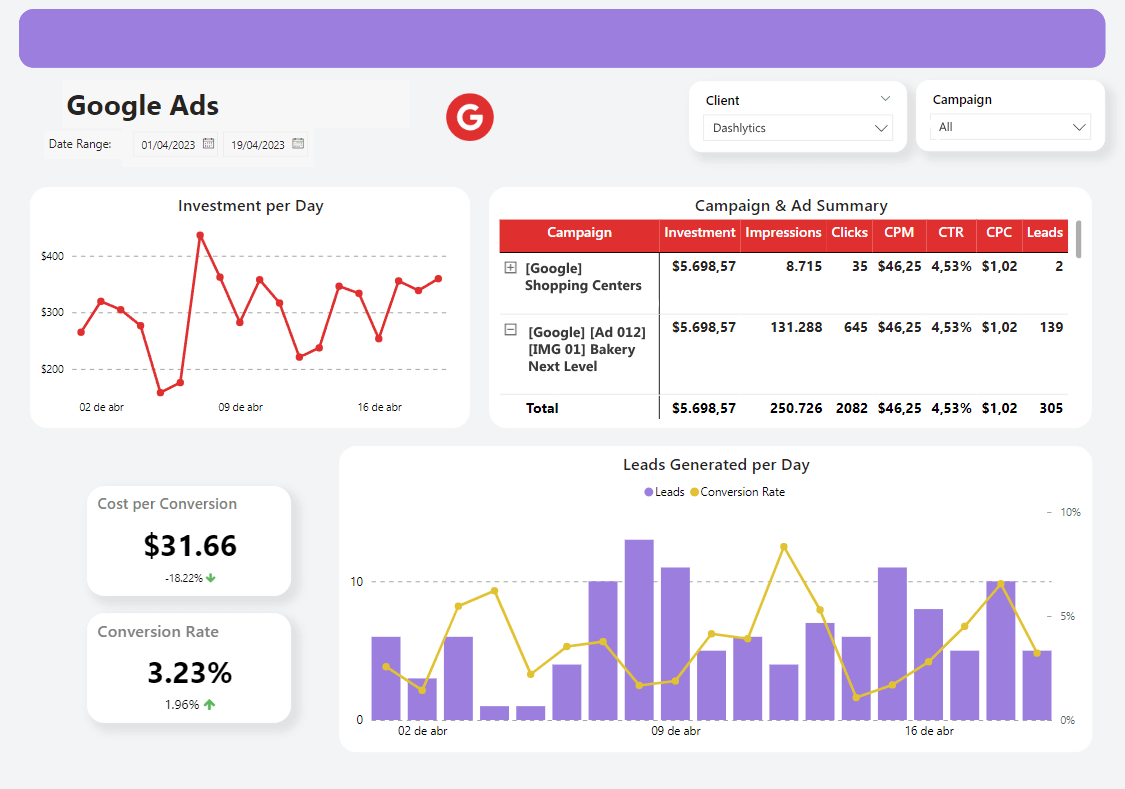Screen dimensions: 1125x789
Task: Click the $400 axis label on Investment chart
Action: pyautogui.click(x=52, y=256)
